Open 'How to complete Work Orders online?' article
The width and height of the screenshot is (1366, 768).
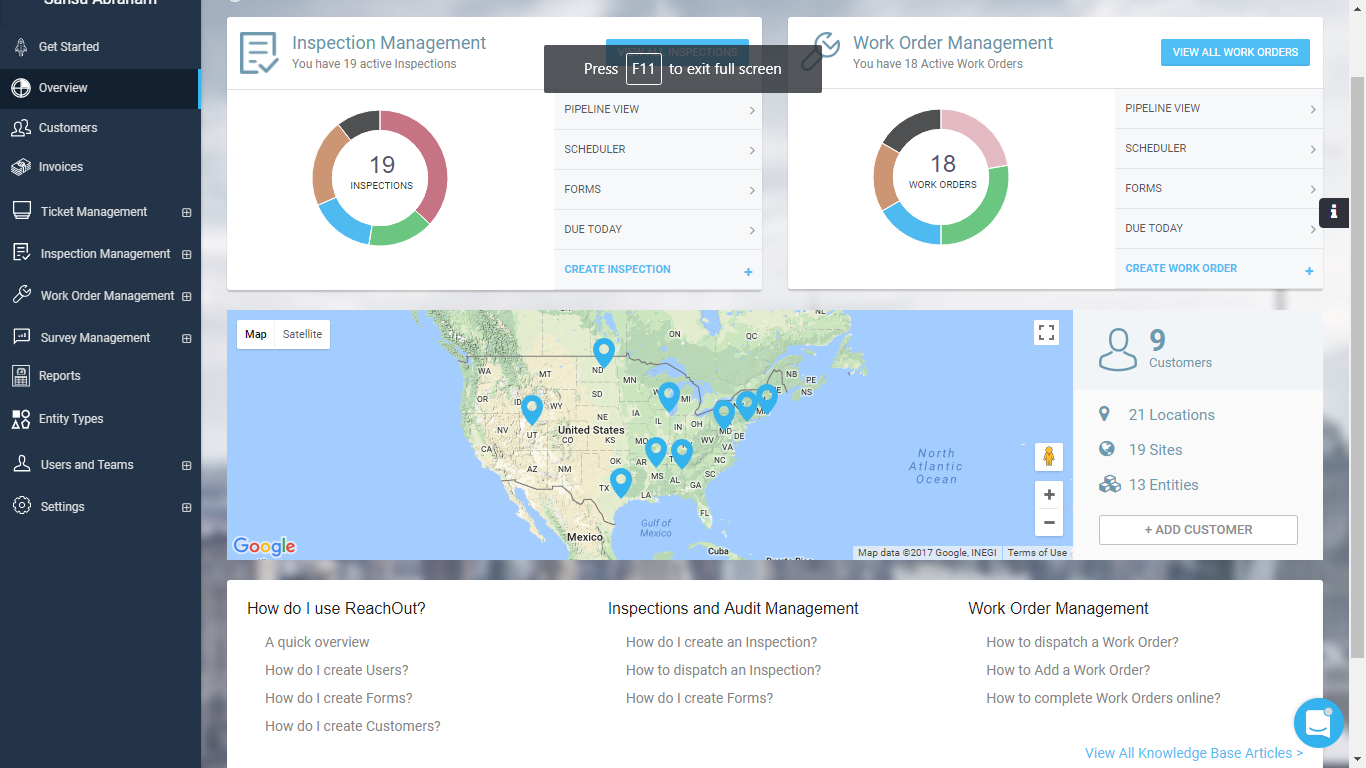(1103, 698)
